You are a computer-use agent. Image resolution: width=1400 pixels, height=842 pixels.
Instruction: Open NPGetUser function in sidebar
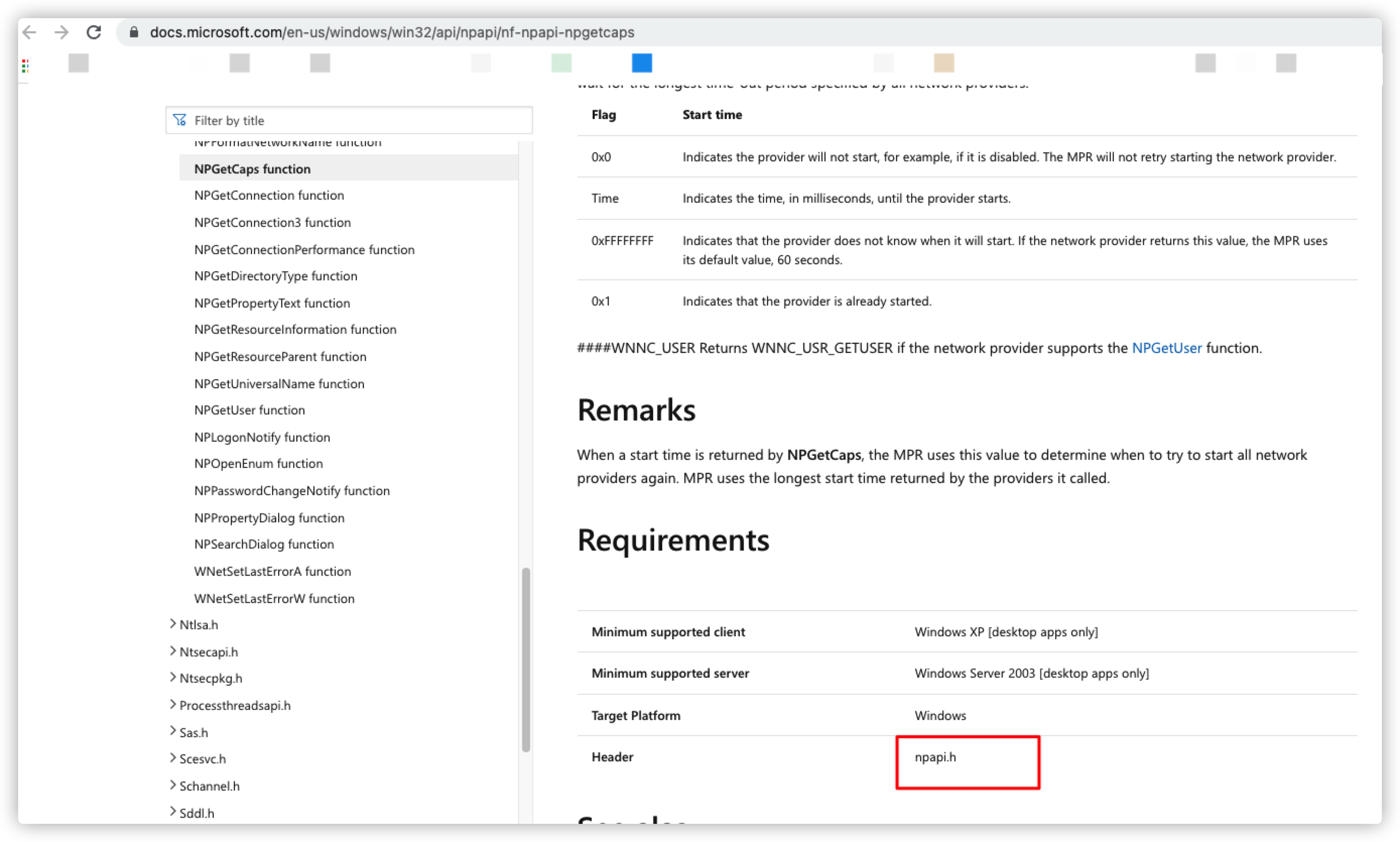click(x=249, y=409)
